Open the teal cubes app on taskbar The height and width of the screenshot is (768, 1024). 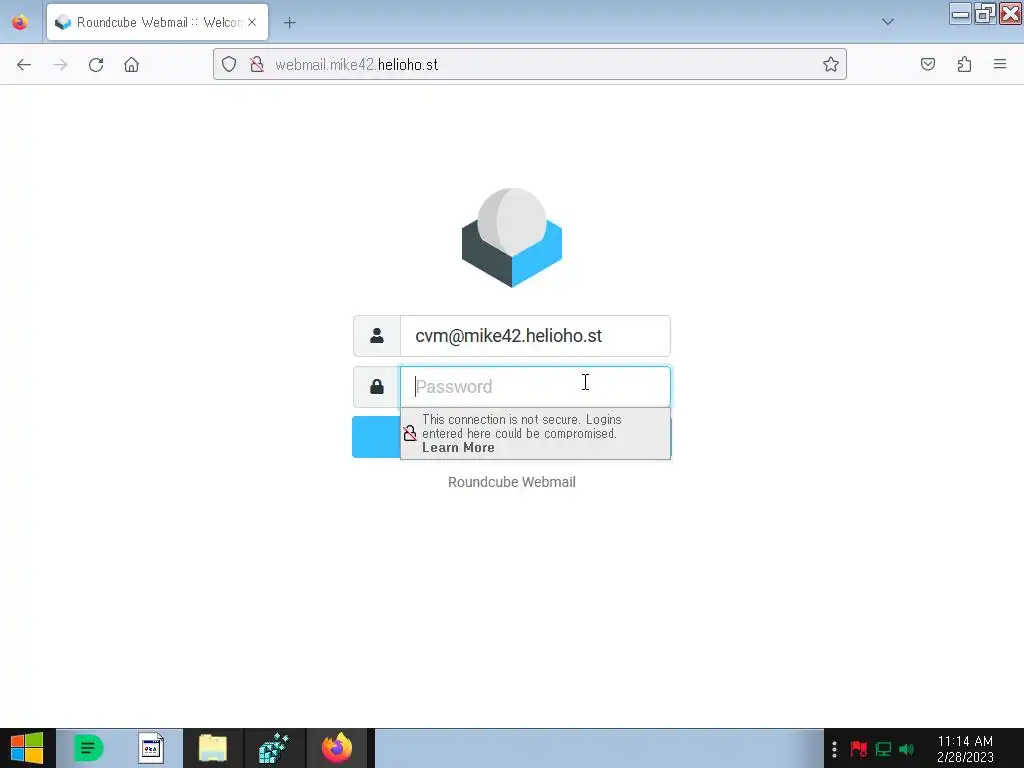(x=274, y=748)
